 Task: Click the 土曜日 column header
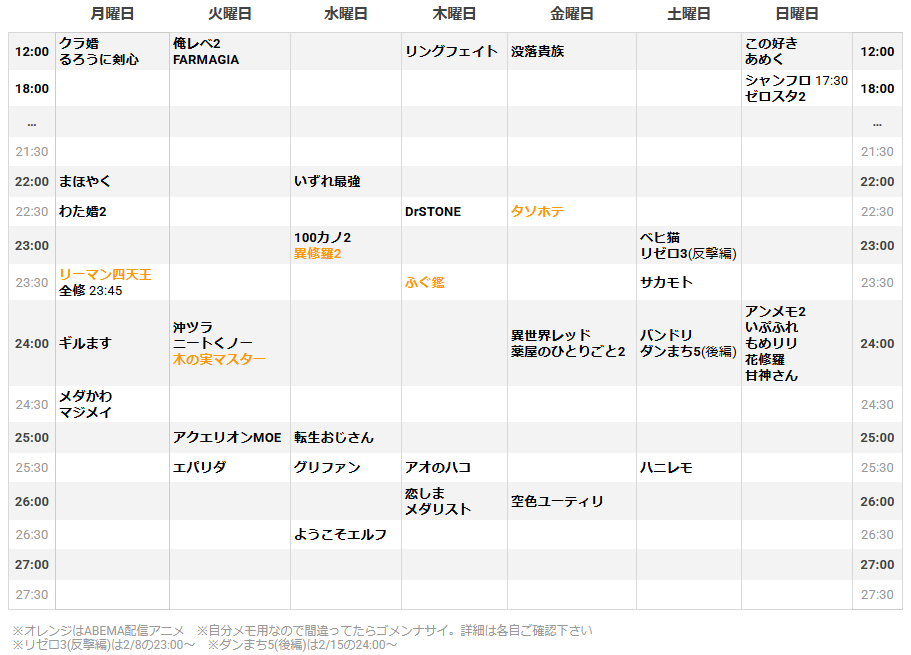[x=688, y=14]
